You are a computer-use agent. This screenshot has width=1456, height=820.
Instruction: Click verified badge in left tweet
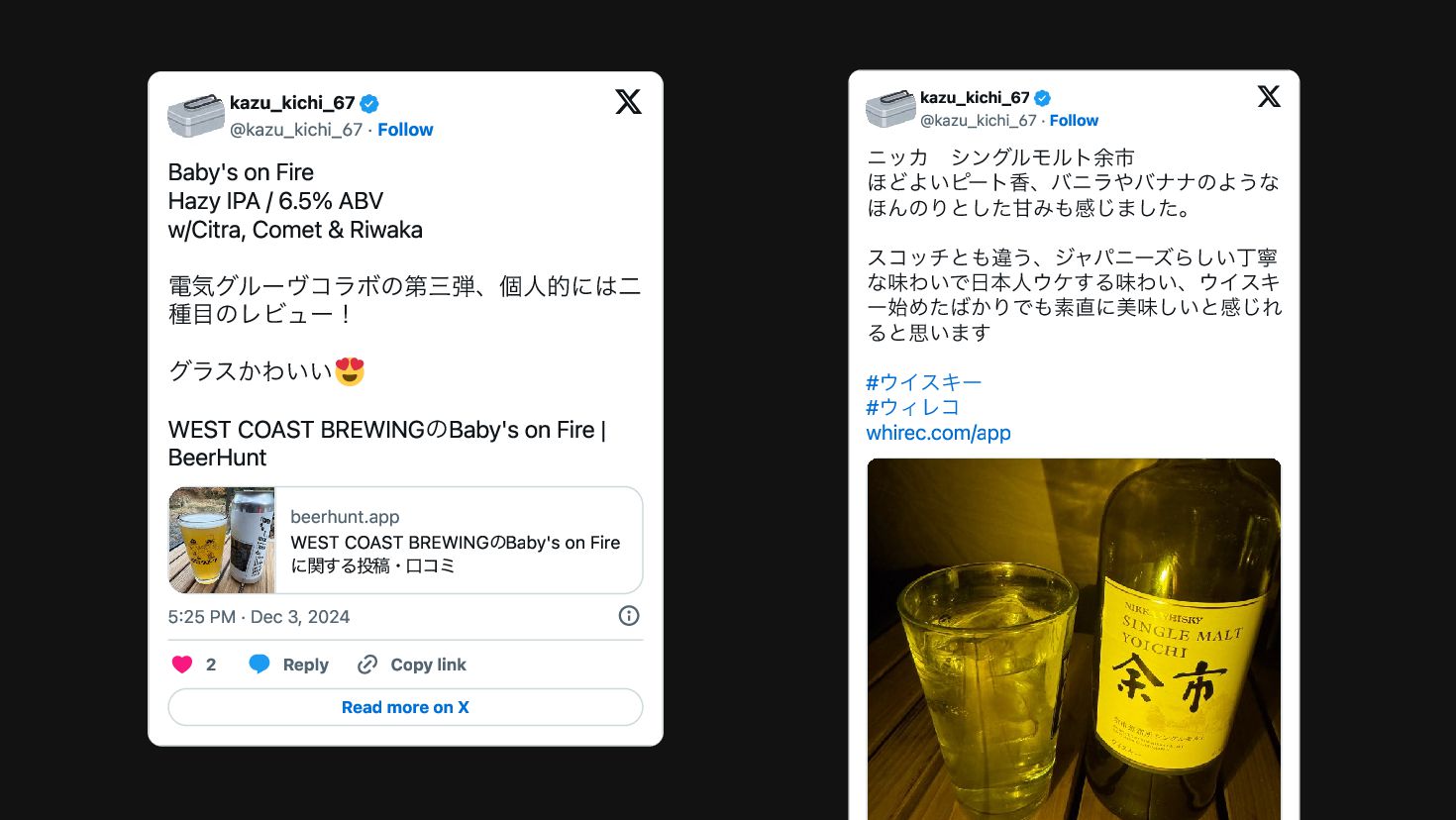369,103
